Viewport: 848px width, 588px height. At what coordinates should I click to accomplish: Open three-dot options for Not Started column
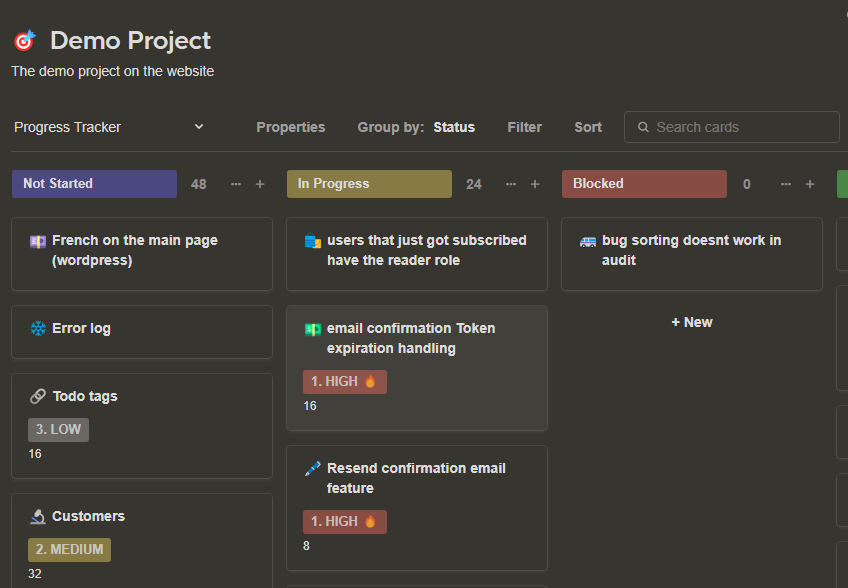coord(236,184)
